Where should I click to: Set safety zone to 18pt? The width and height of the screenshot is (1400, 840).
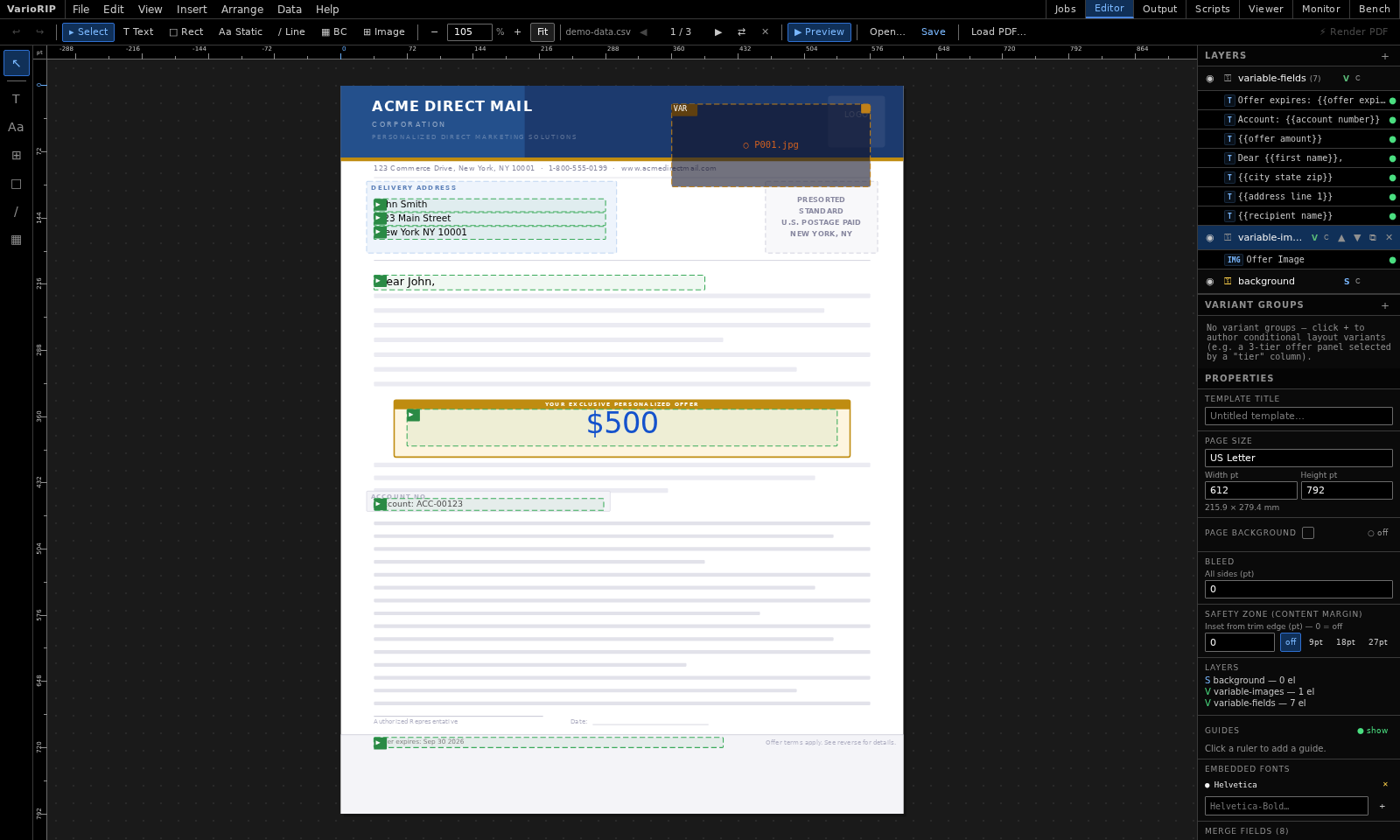click(x=1346, y=642)
